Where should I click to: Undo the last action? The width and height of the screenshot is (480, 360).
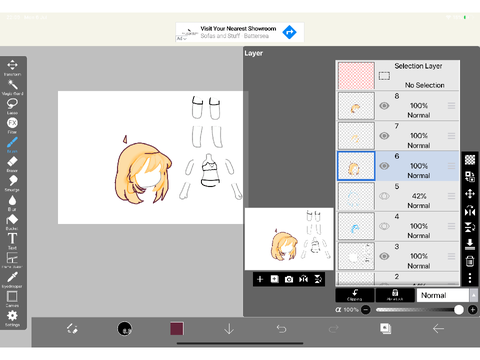coord(281,329)
